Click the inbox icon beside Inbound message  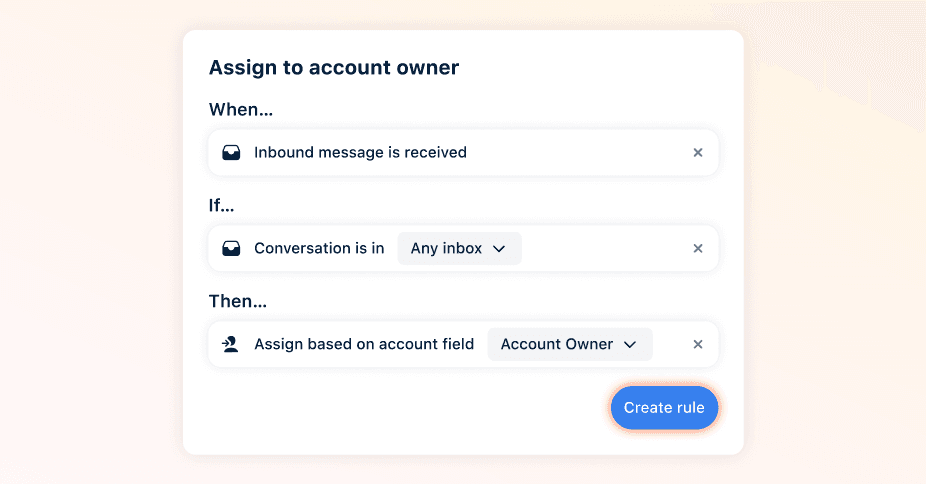click(x=231, y=153)
